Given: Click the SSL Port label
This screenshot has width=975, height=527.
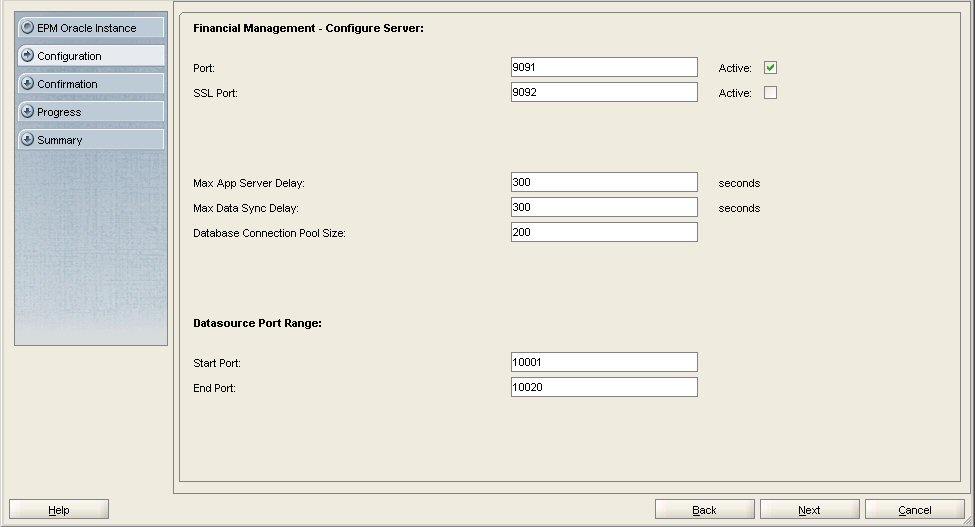Looking at the screenshot, I should pos(215,93).
